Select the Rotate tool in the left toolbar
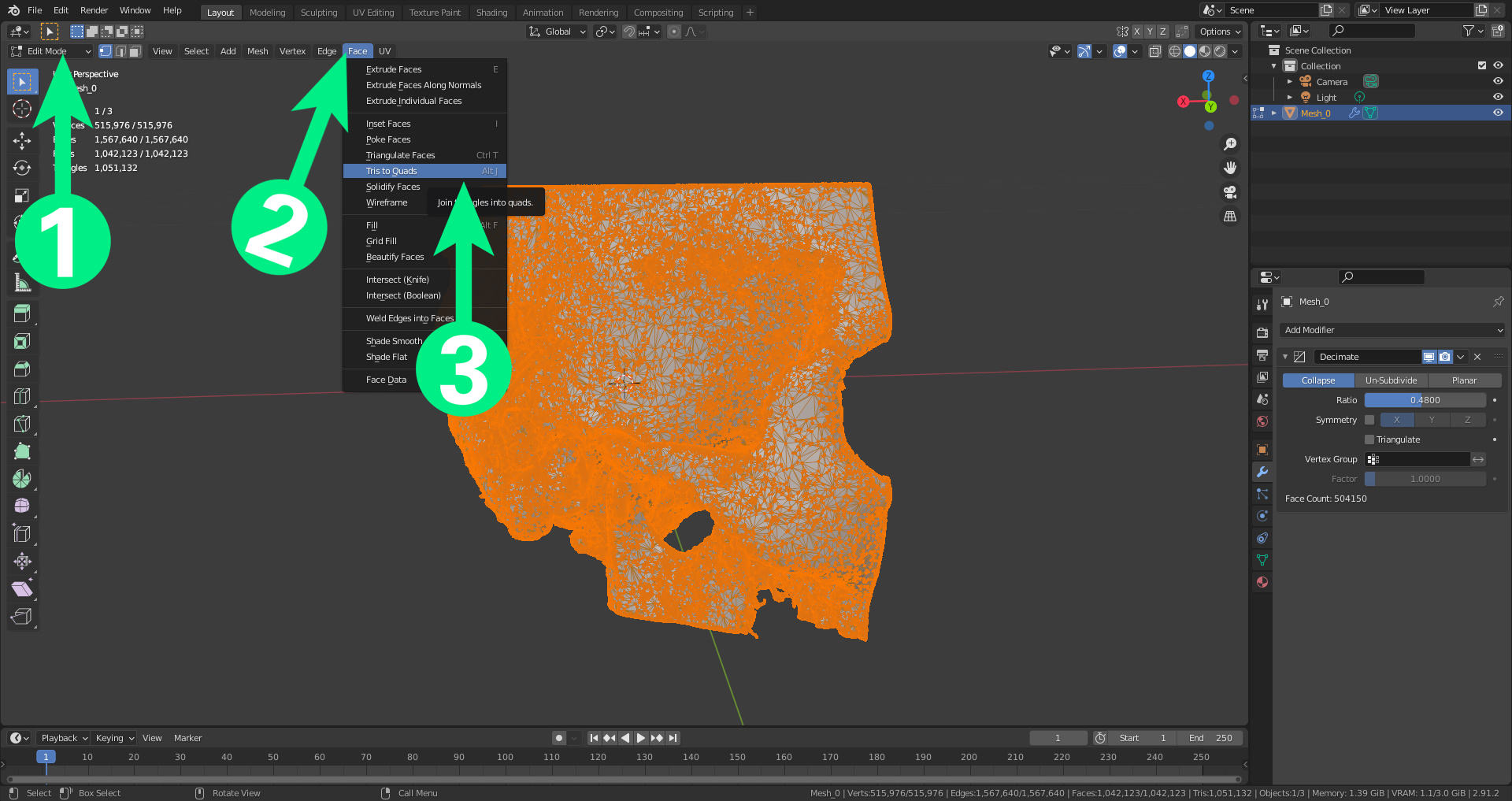 click(x=22, y=168)
